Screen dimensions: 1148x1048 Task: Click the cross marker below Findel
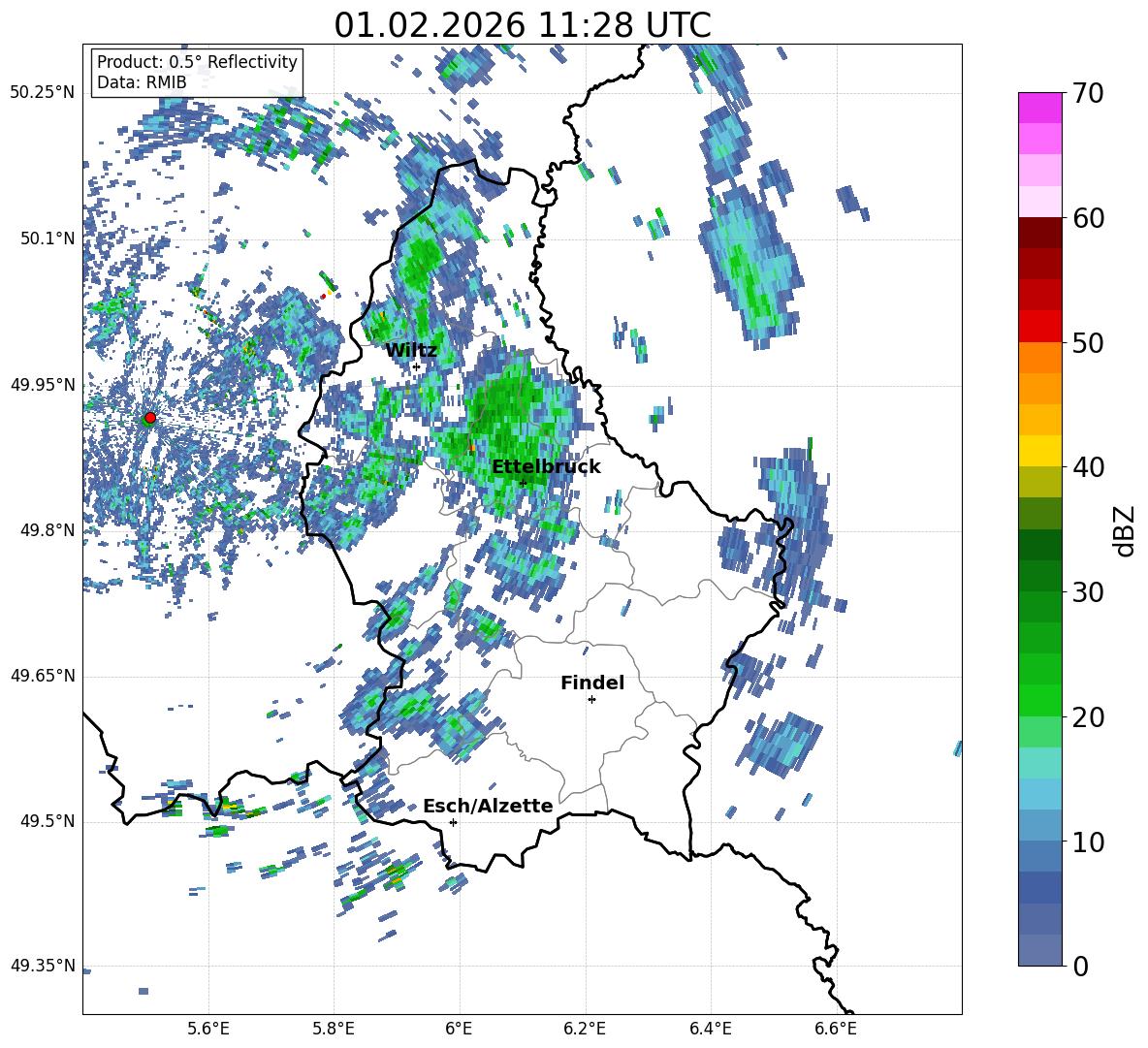point(591,700)
